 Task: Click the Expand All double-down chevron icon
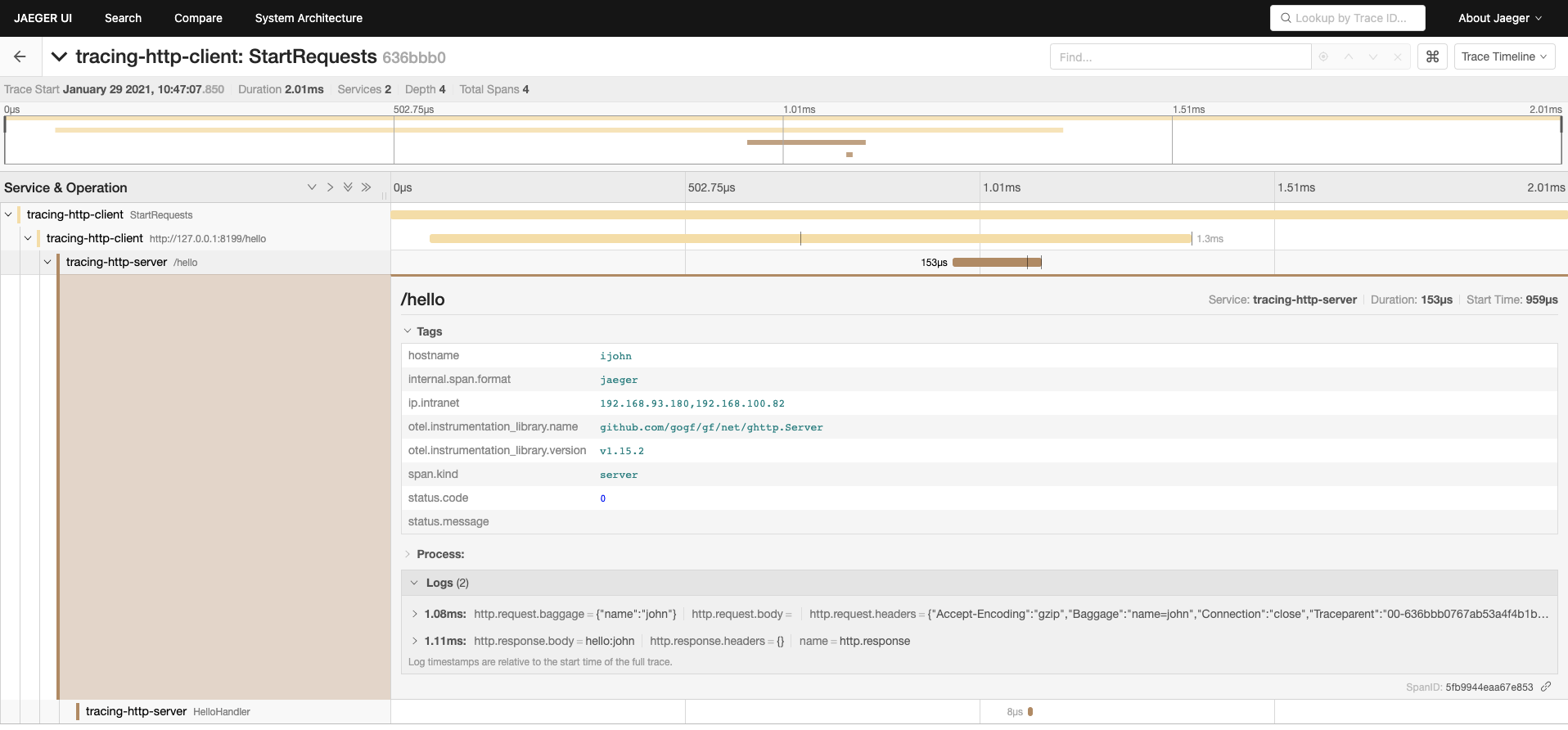point(348,187)
